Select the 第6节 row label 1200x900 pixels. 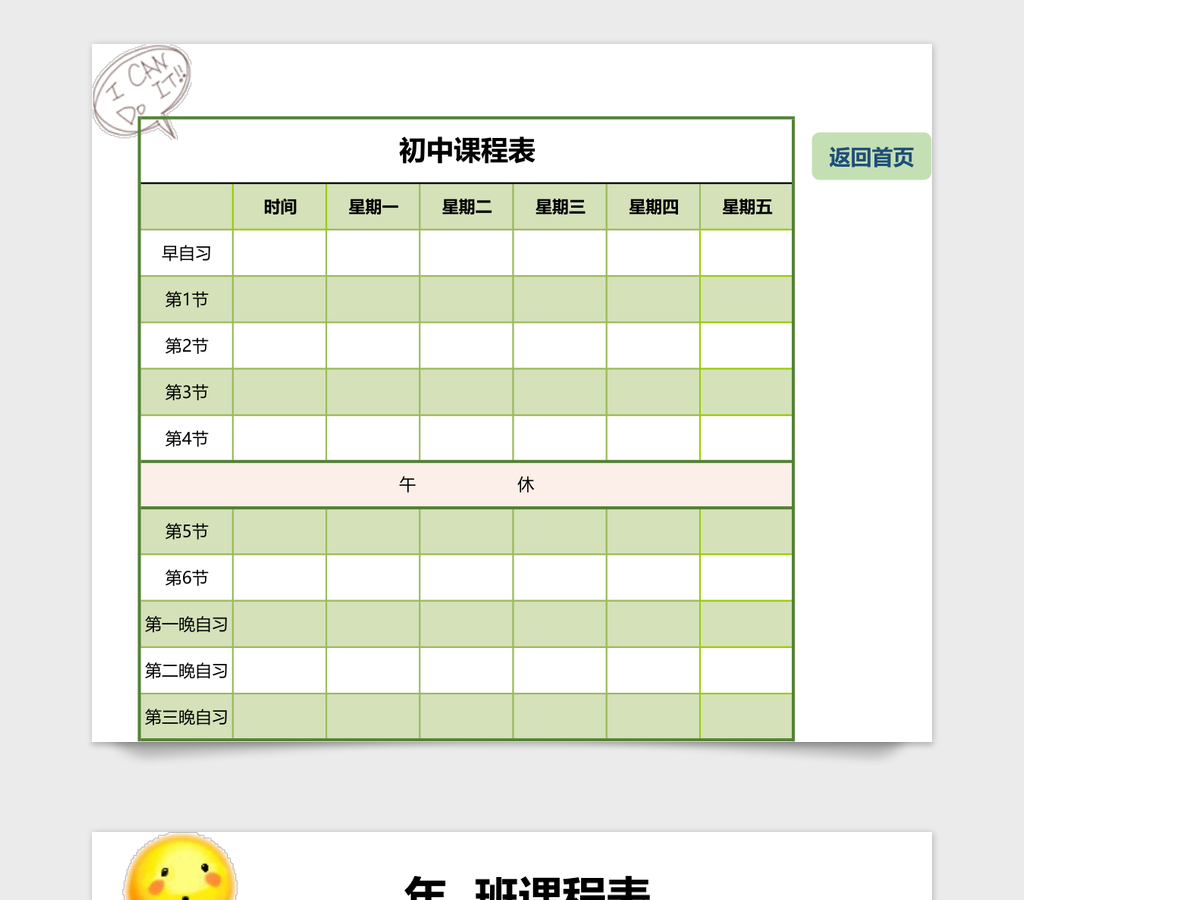click(187, 577)
